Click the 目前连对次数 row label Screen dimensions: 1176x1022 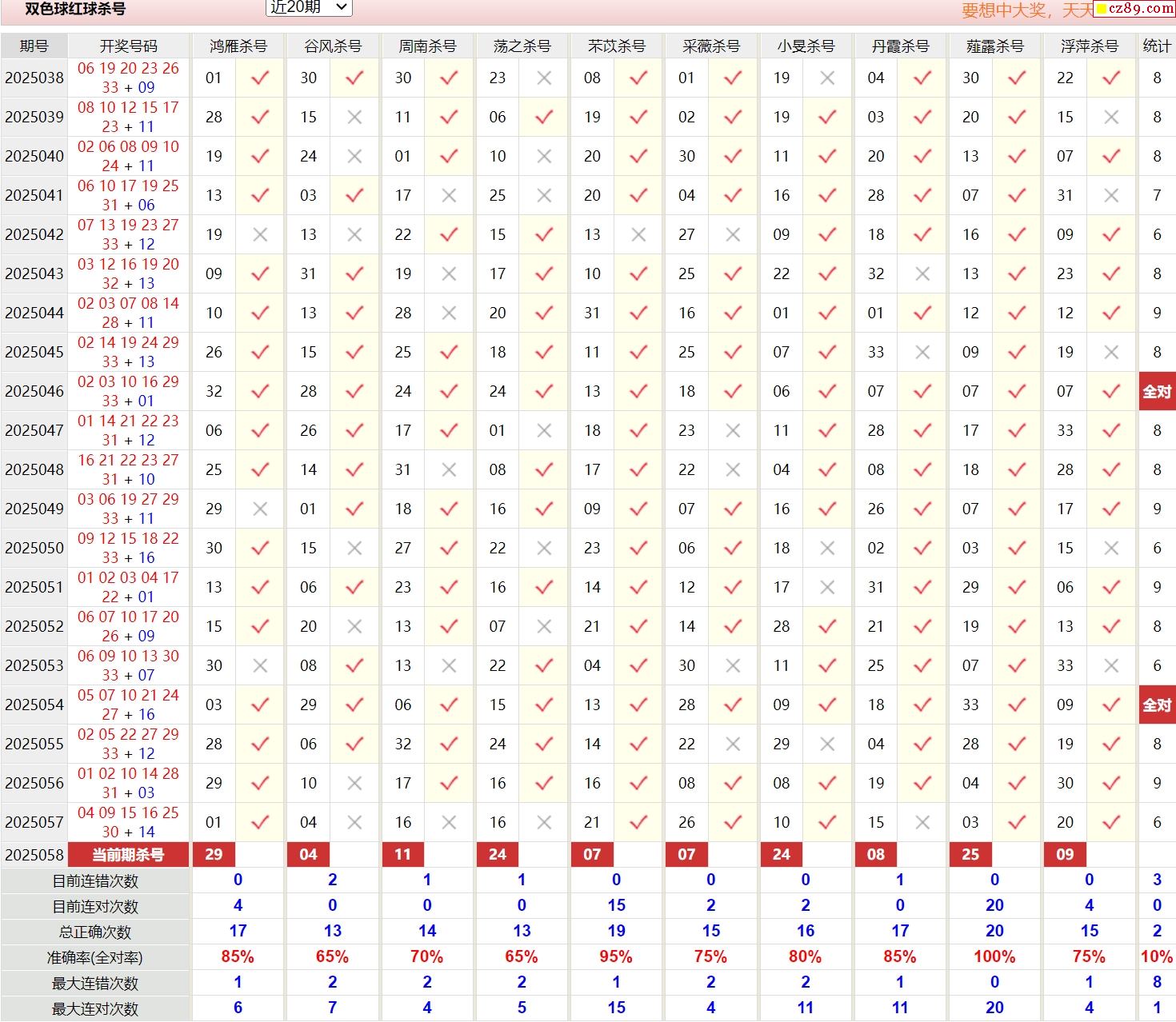tap(95, 907)
